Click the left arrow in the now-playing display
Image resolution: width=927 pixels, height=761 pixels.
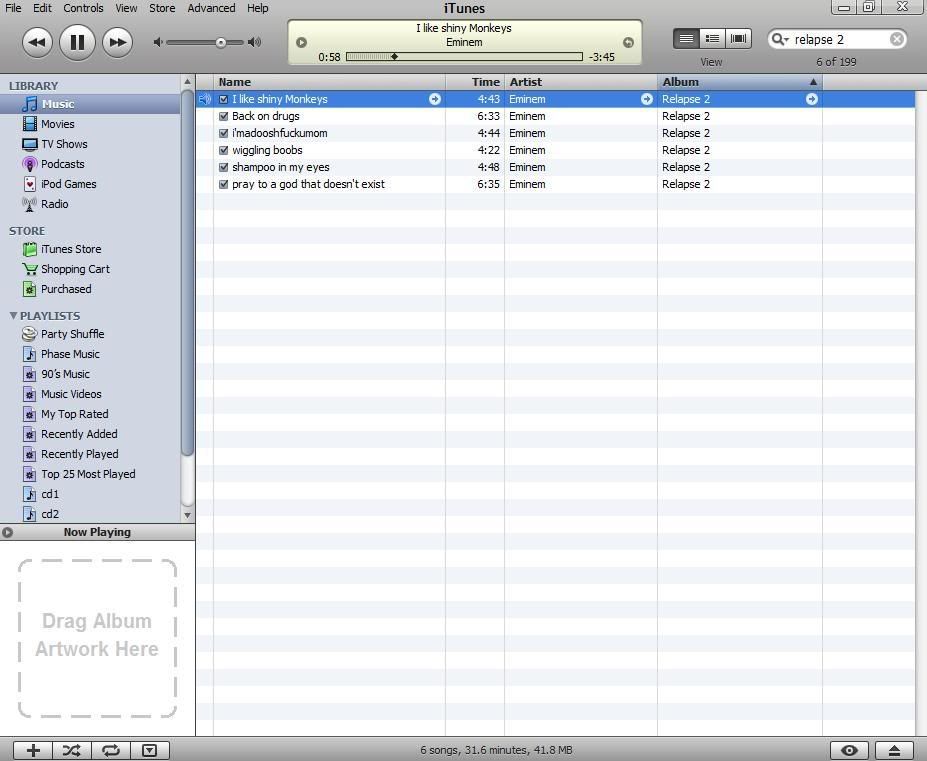point(301,43)
